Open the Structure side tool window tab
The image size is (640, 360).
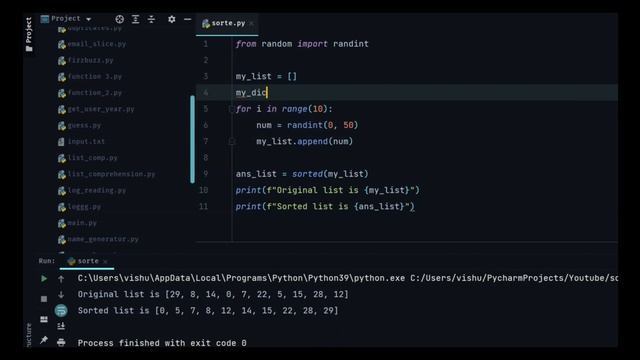tap(29, 335)
